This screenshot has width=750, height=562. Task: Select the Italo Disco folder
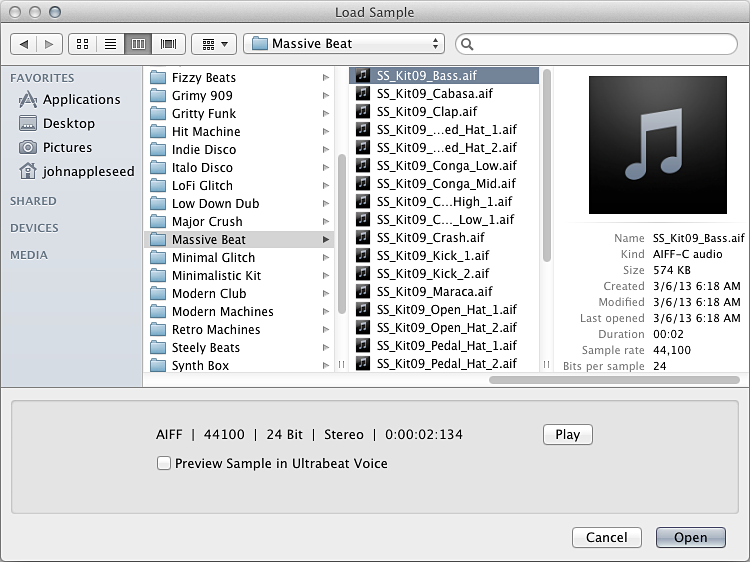[239, 167]
